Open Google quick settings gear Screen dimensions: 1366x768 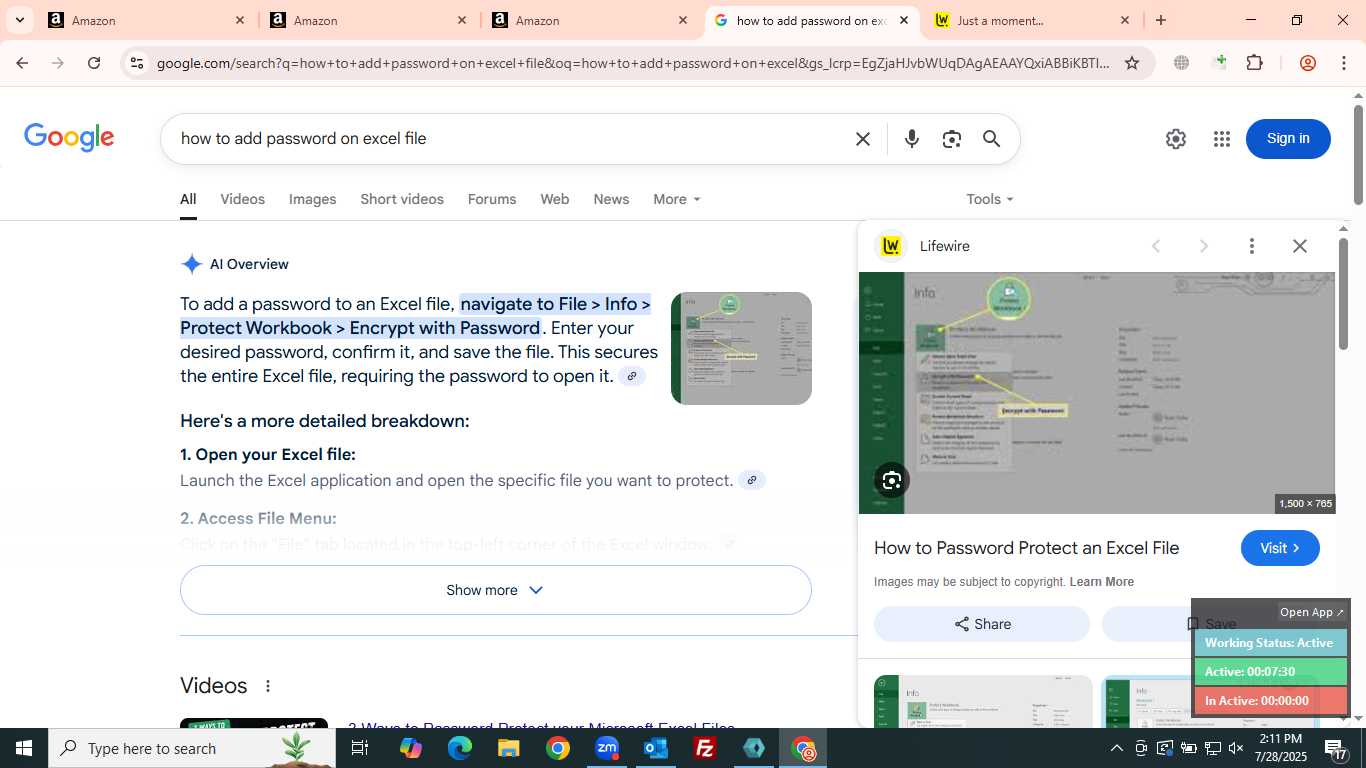[1176, 139]
